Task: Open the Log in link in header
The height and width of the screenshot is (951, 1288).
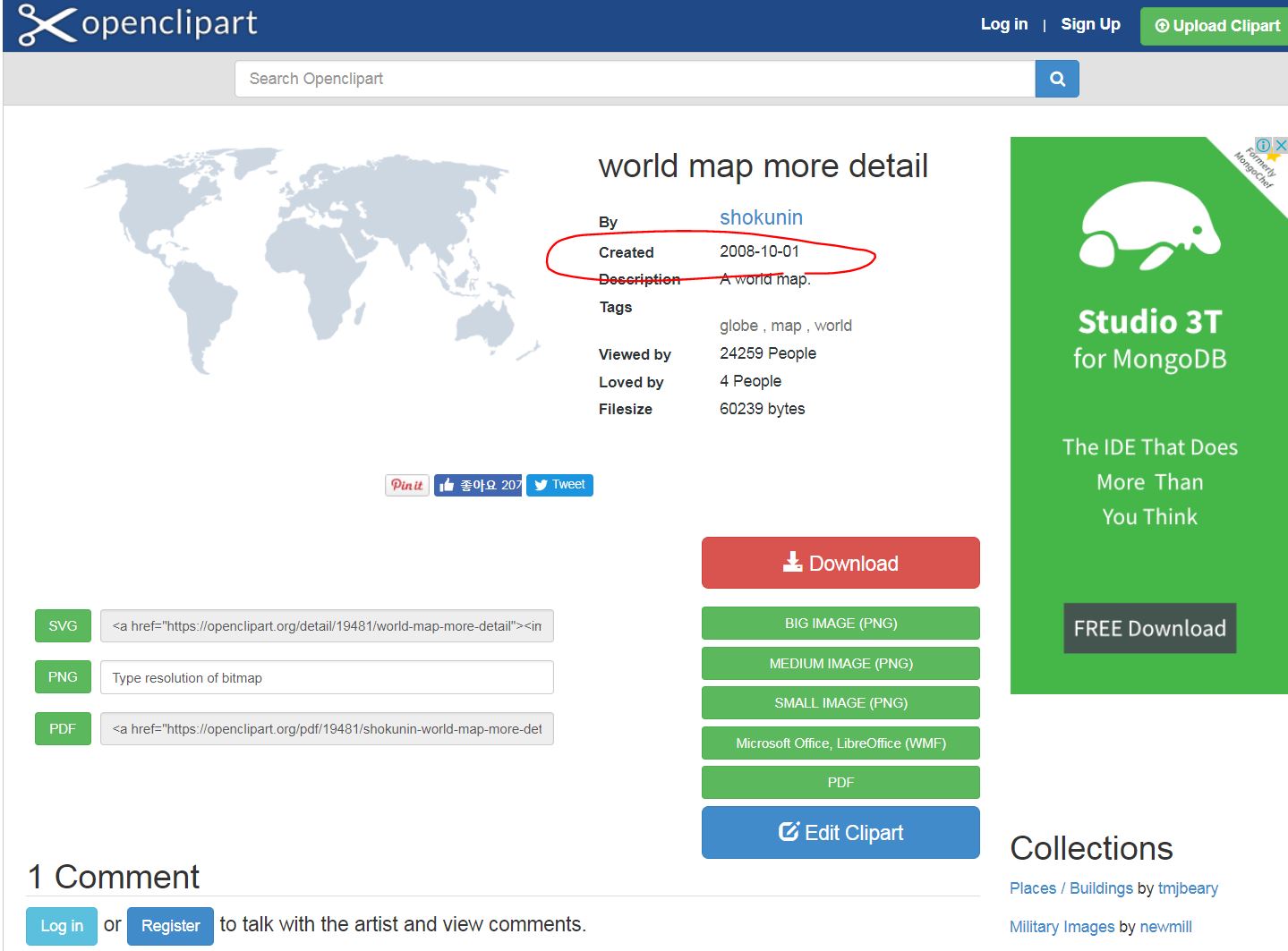Action: point(1003,24)
